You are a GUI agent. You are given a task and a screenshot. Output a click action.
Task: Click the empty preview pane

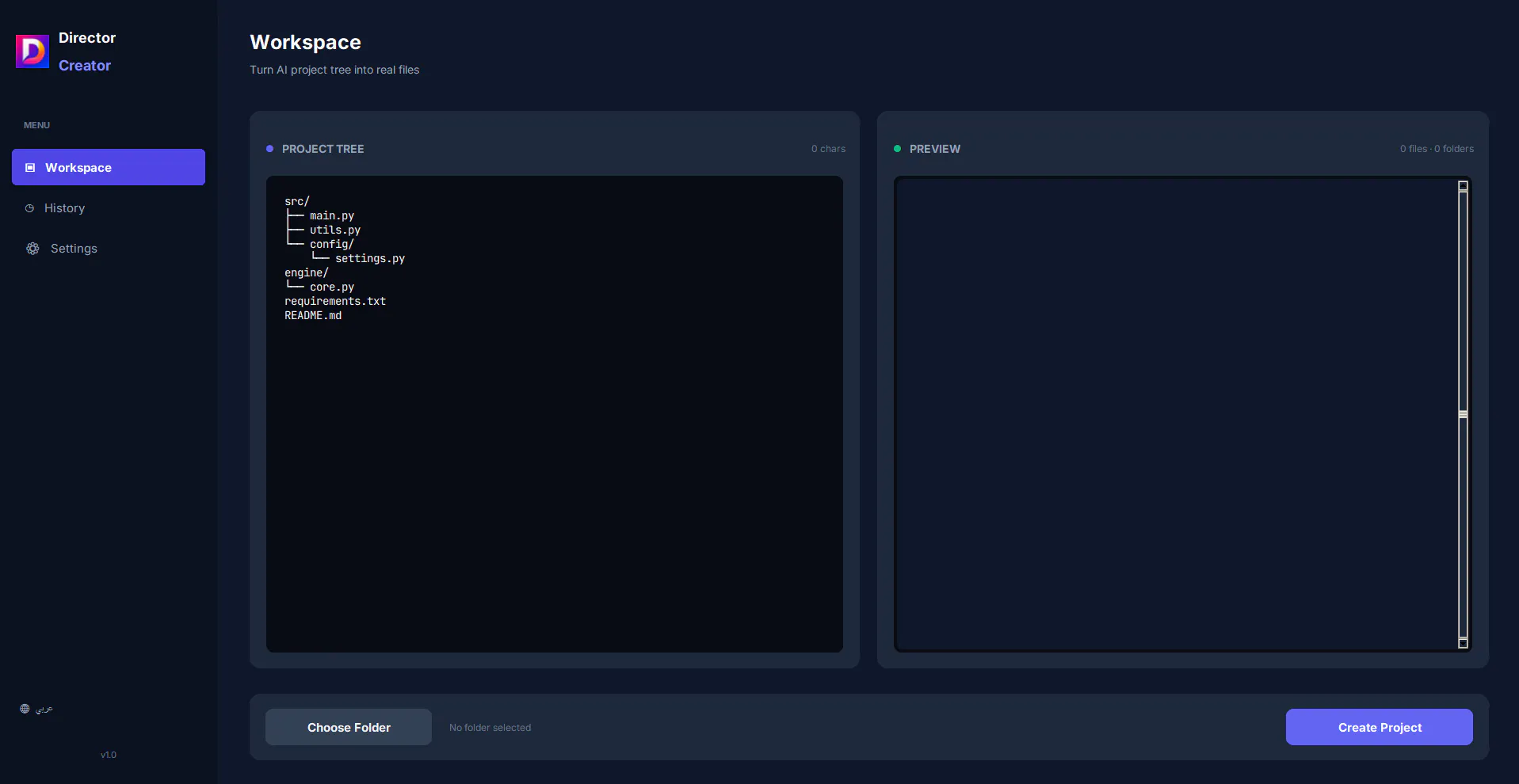1176,414
